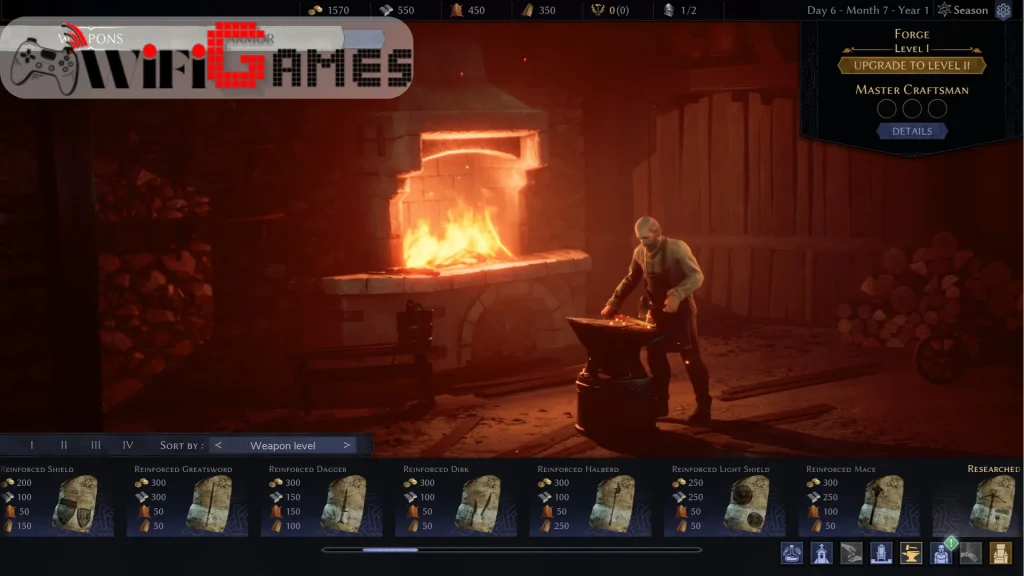Click the Reinforced Mace title text
The image size is (1024, 576).
[840, 469]
